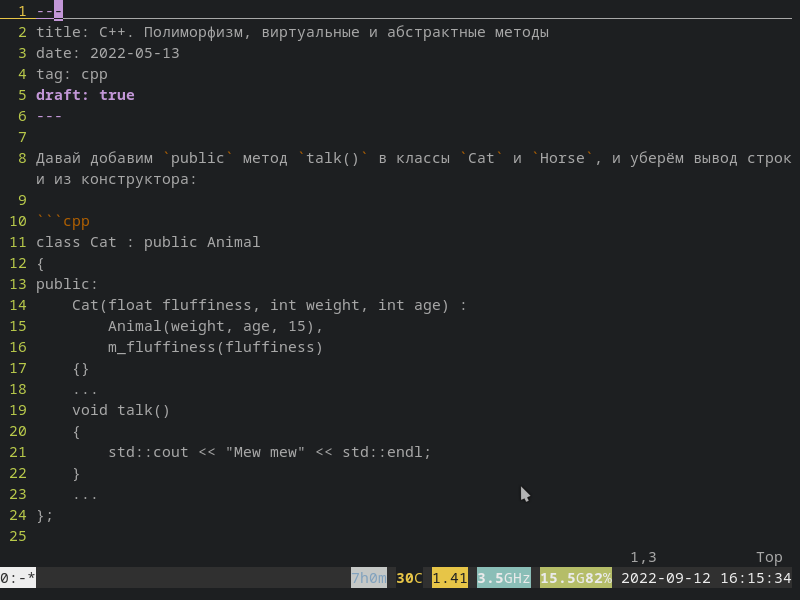
Task: Click "float fluffiness" in the Cat constructor
Action: tap(180, 305)
